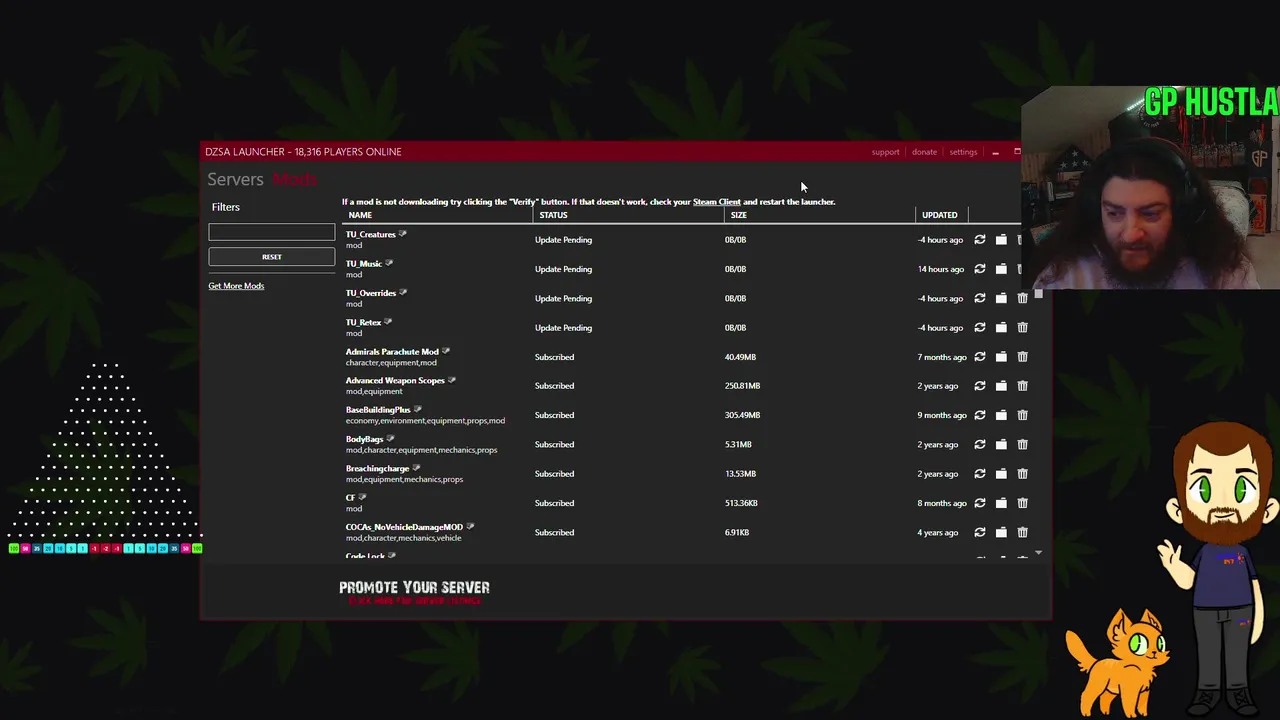Click Get More Mods link
Screen dimensions: 1280x720
(236, 286)
